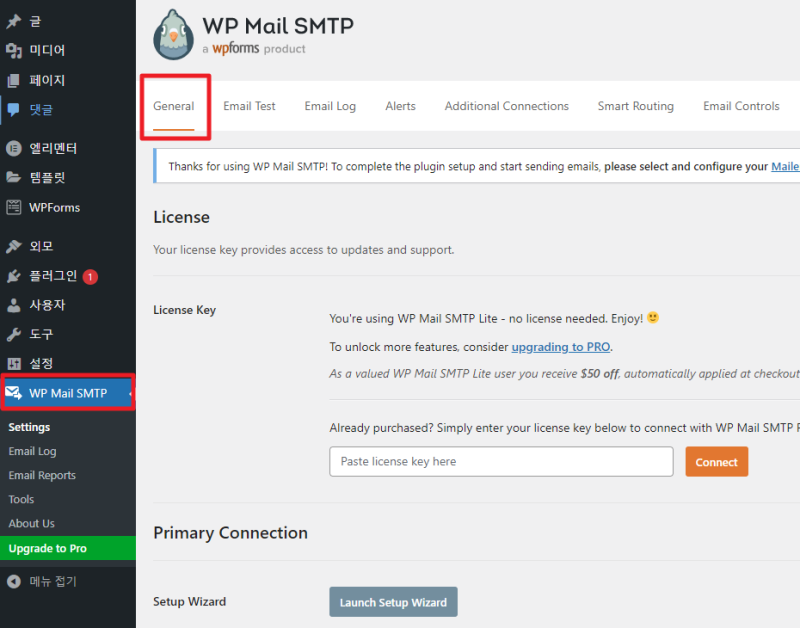Click the 메뉴 접기 collapse arrow icon

point(14,581)
